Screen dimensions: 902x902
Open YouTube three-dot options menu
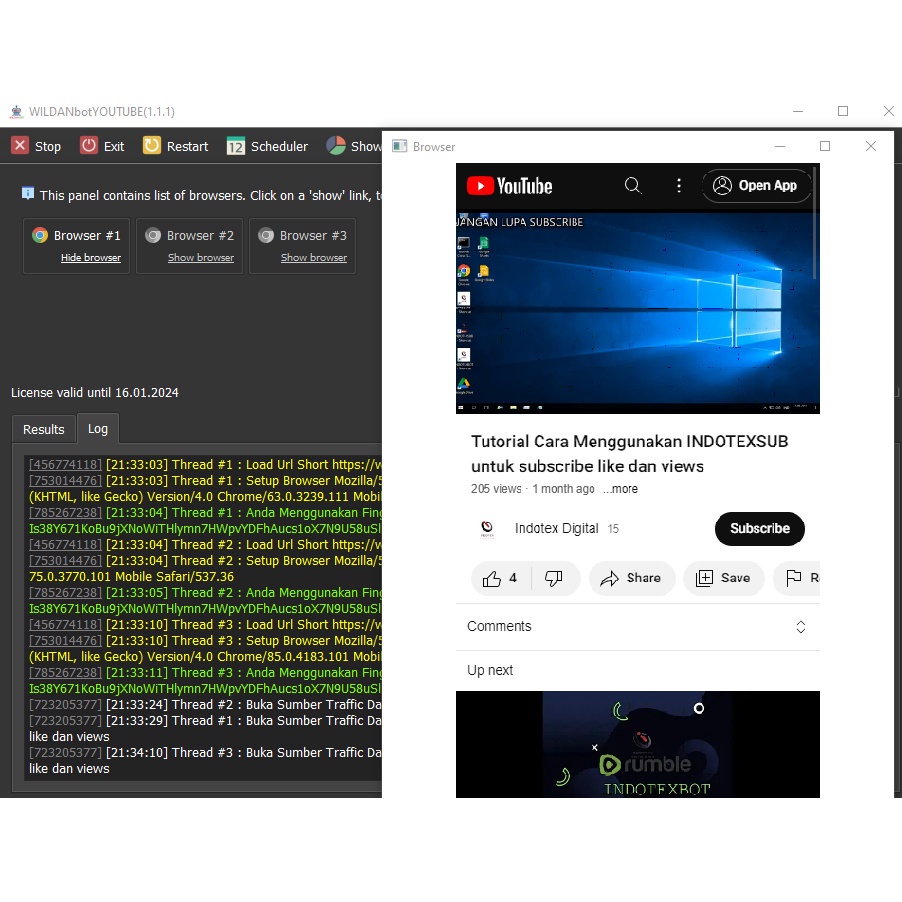point(679,185)
